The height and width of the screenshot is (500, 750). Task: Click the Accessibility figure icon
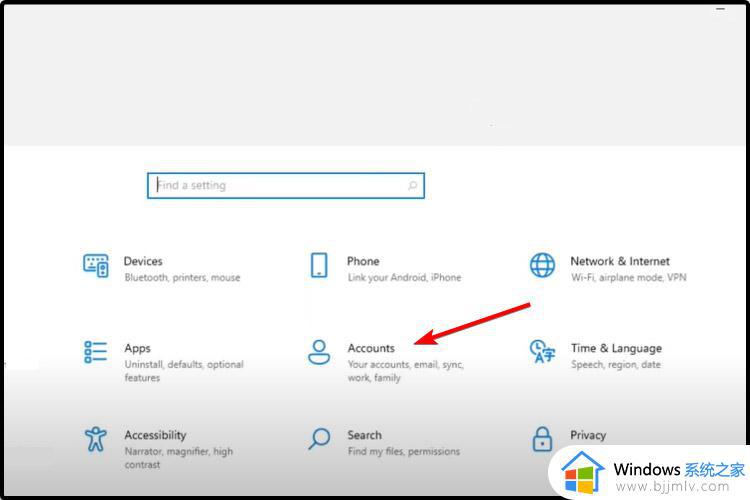(x=96, y=439)
